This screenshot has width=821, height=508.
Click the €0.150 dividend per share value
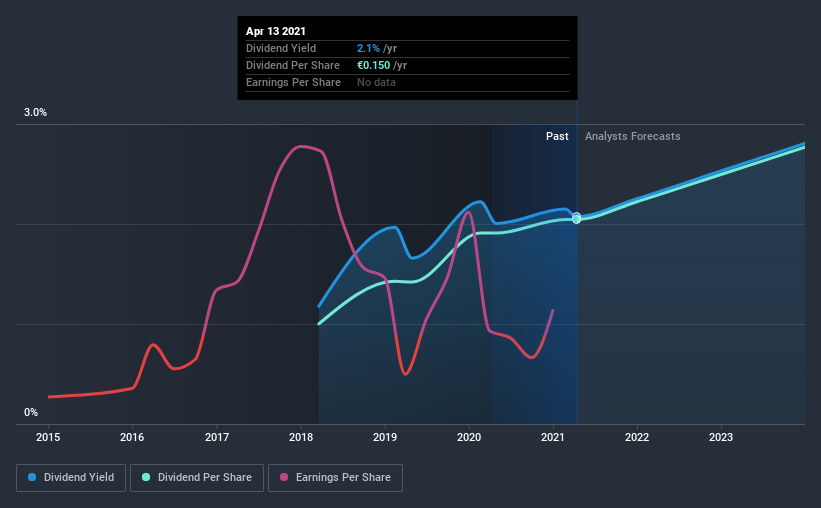[x=373, y=65]
